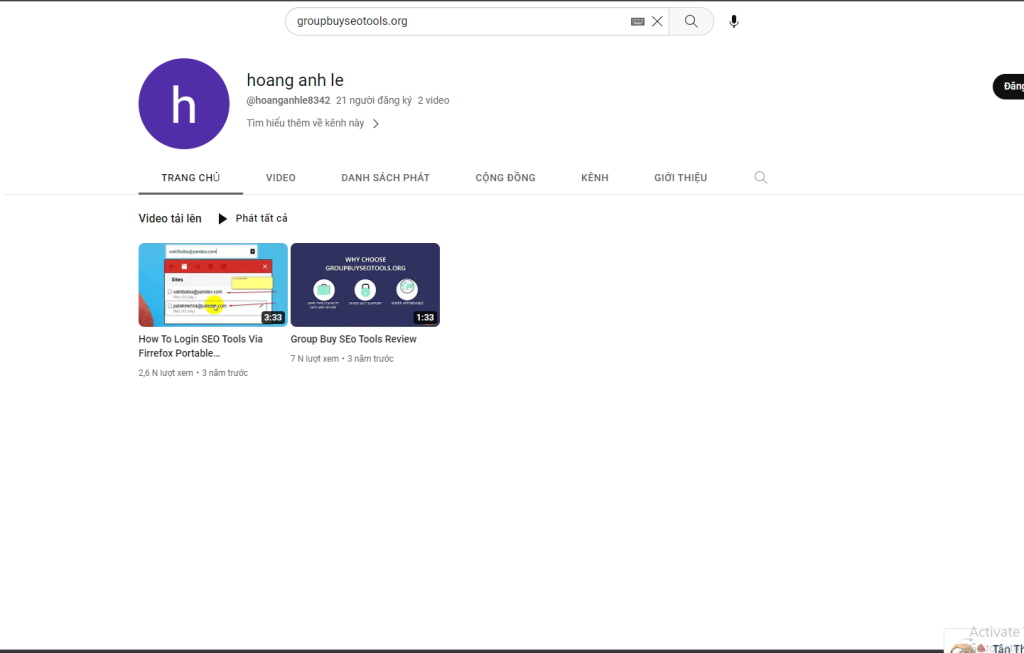Click the 'Video tải lên' section heading
The image size is (1024, 653).
pos(170,218)
